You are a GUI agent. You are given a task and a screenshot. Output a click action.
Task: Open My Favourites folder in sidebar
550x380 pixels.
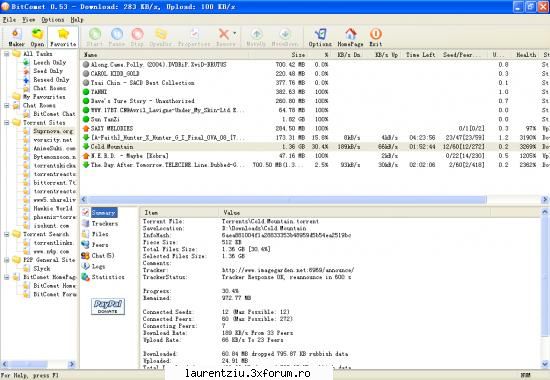(x=44, y=96)
